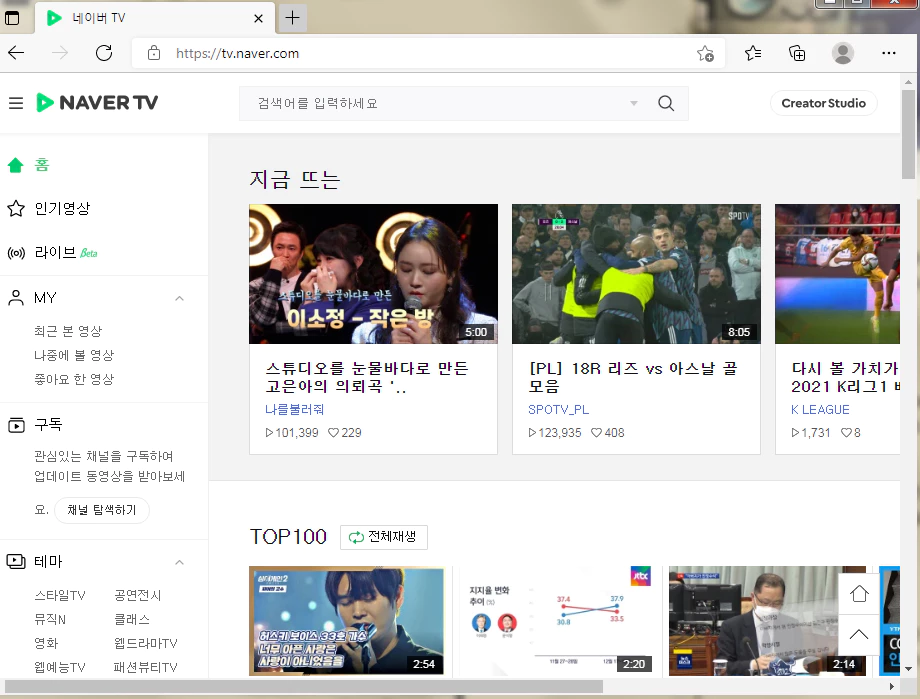
Task: Open the 영화 theme
Action: point(46,643)
